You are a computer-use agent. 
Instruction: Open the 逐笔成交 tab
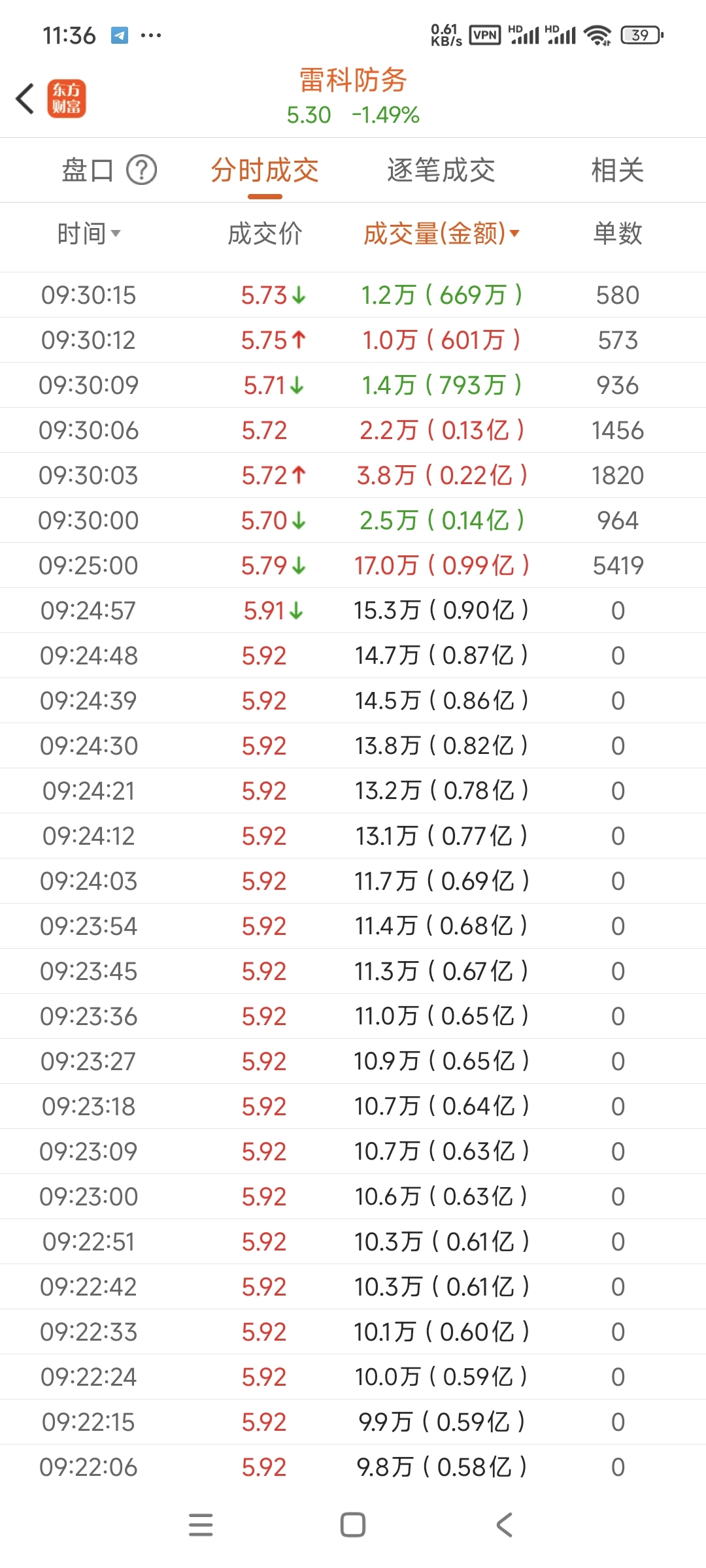pos(441,171)
